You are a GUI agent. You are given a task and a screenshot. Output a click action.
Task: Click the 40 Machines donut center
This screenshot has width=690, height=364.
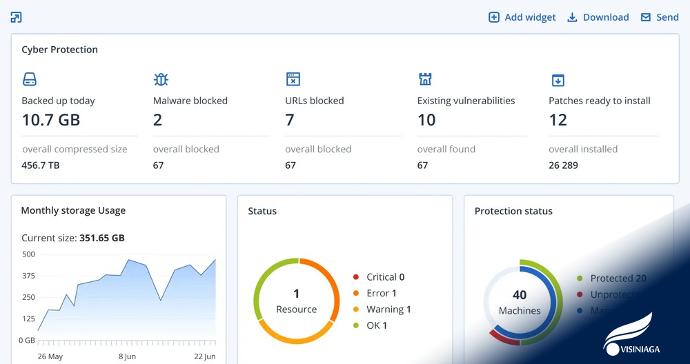click(x=520, y=302)
